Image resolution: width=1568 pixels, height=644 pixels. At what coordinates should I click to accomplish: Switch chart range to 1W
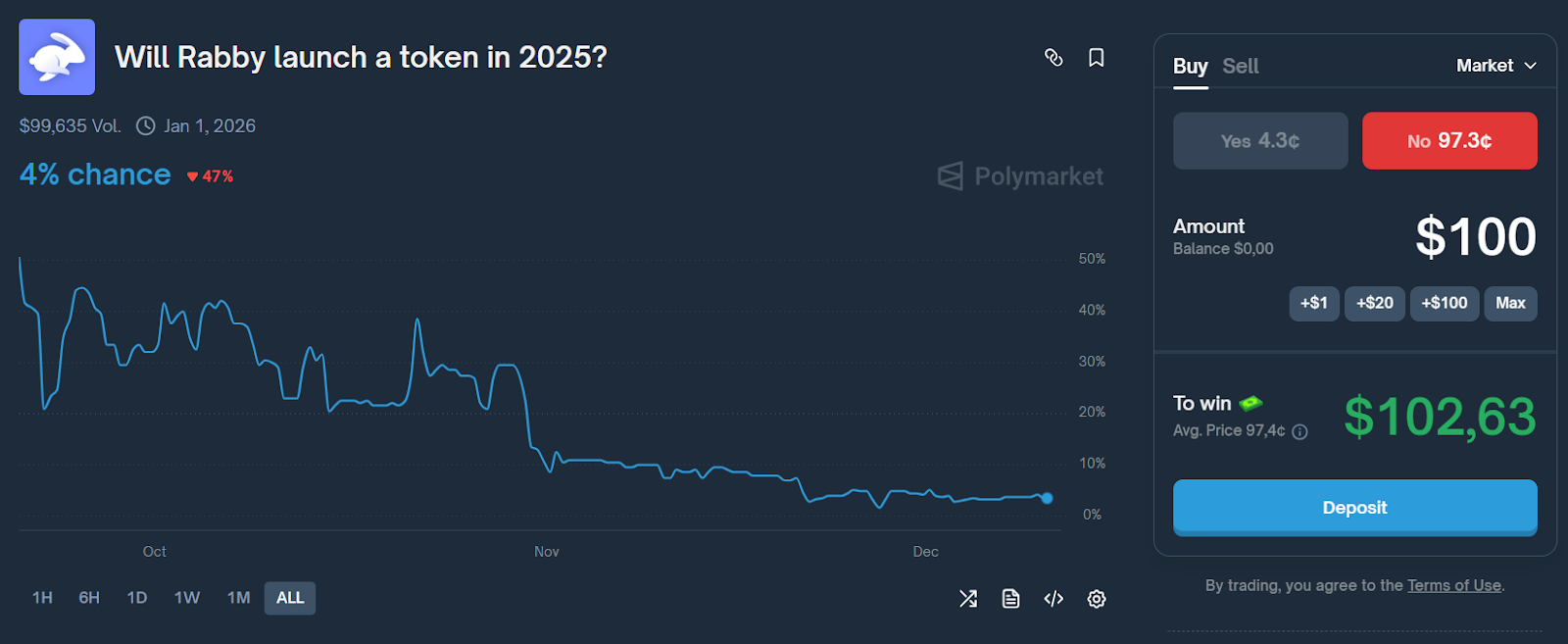[x=187, y=598]
